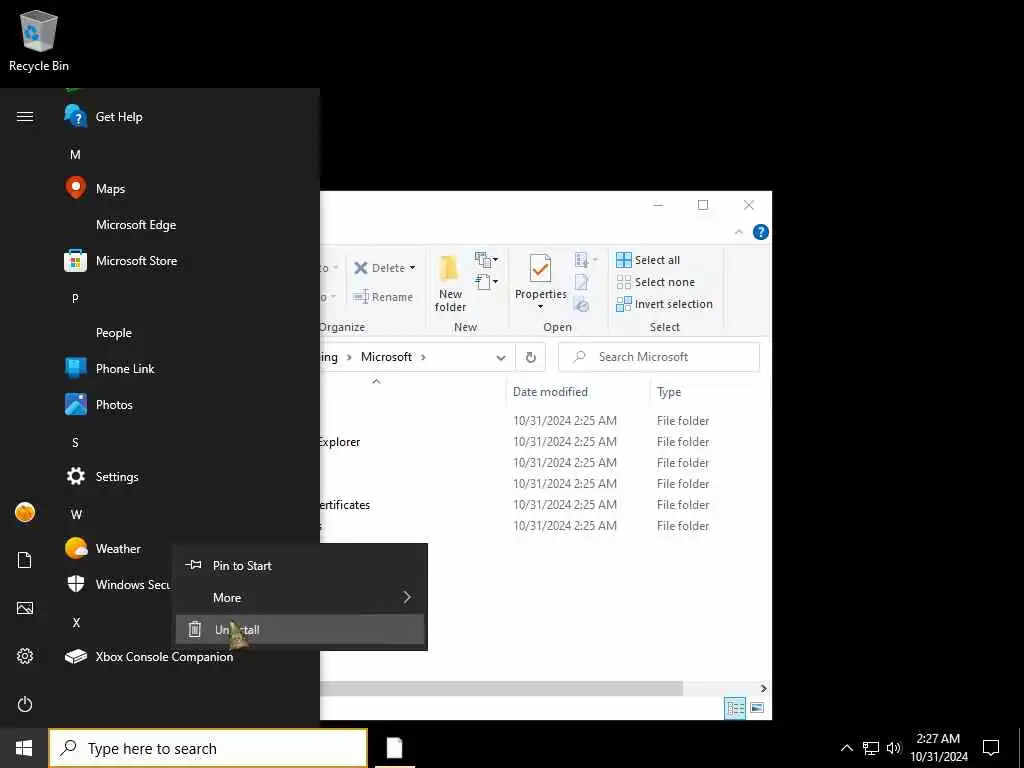Click Select none
The width and height of the screenshot is (1024, 768).
tap(656, 282)
